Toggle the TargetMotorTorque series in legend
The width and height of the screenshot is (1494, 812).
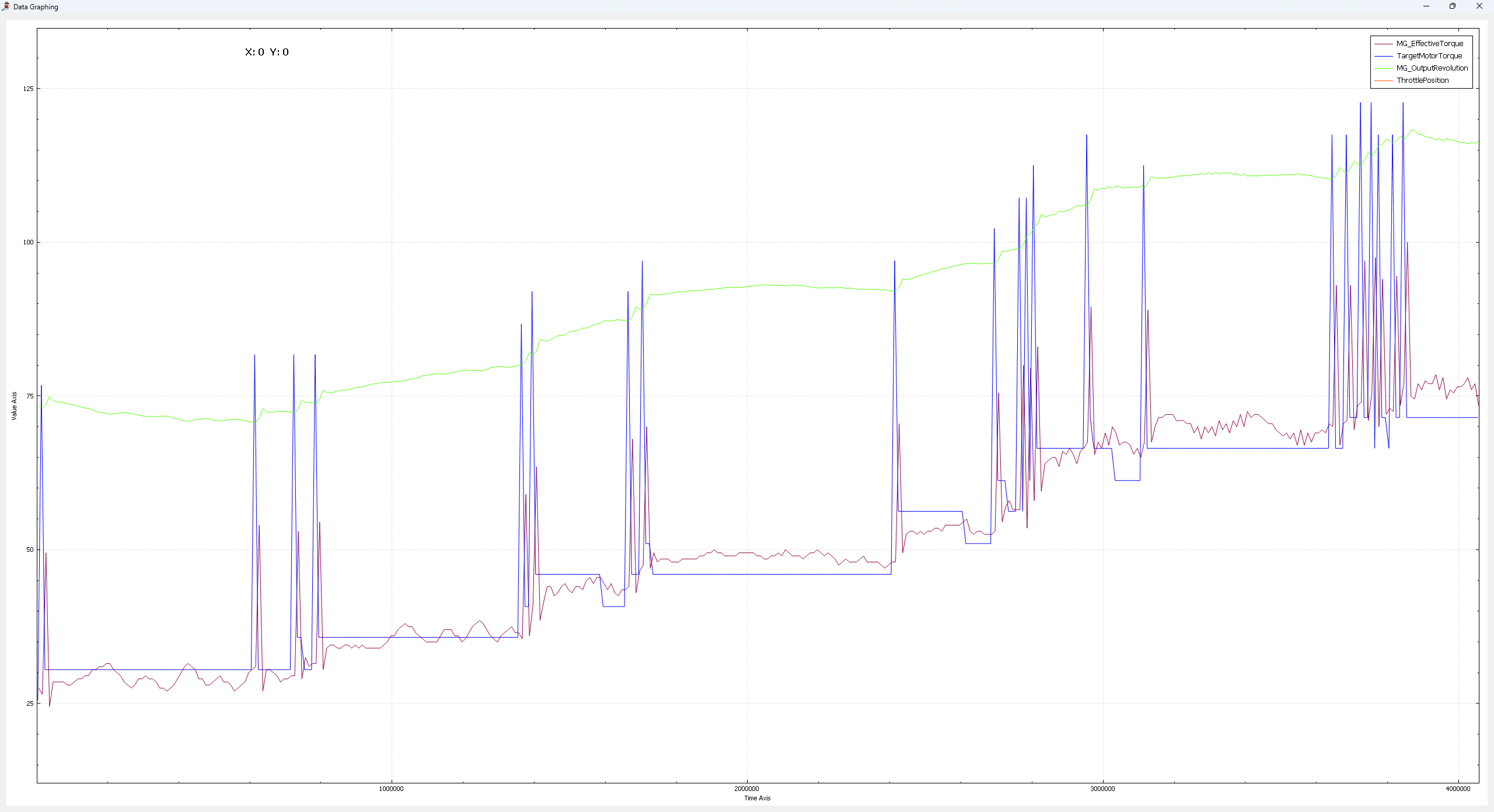click(1429, 56)
